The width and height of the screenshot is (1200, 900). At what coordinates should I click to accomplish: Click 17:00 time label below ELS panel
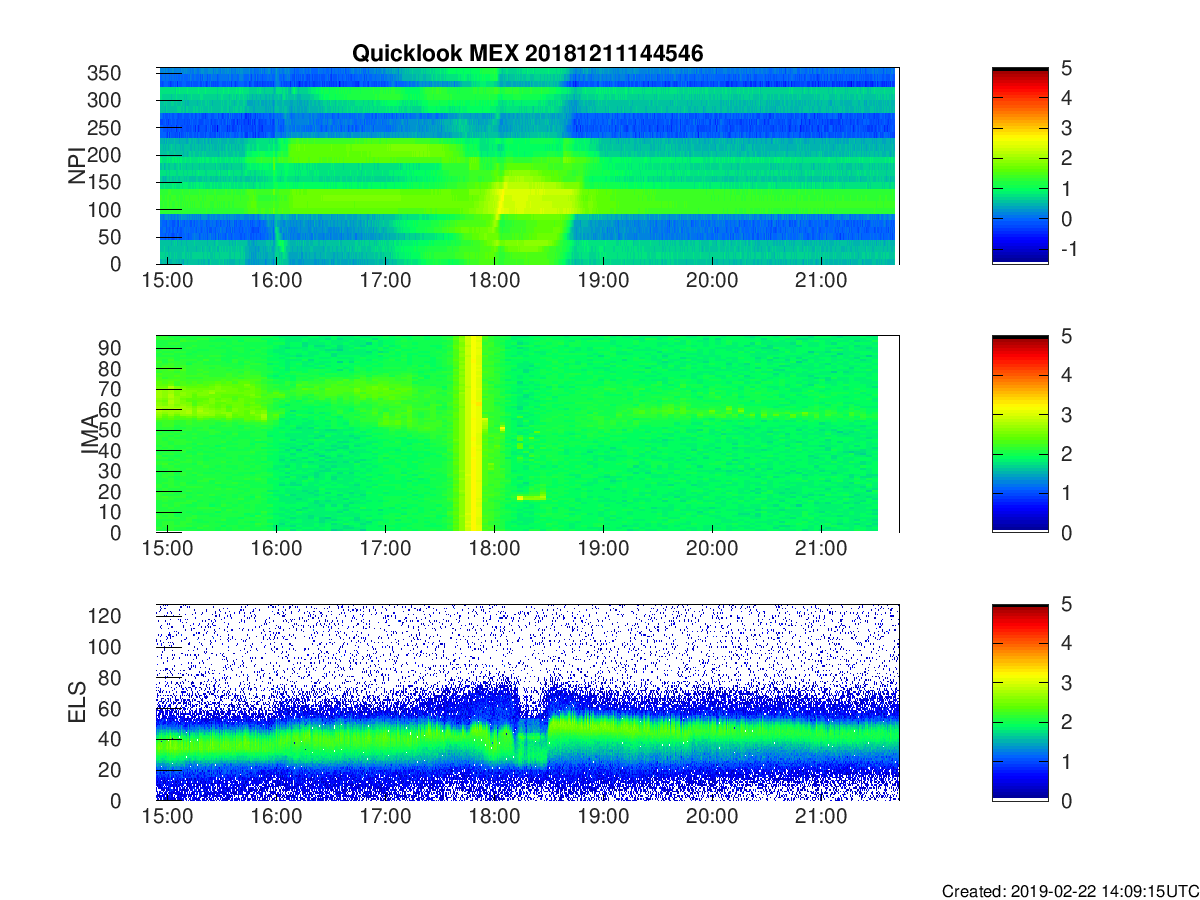point(386,817)
